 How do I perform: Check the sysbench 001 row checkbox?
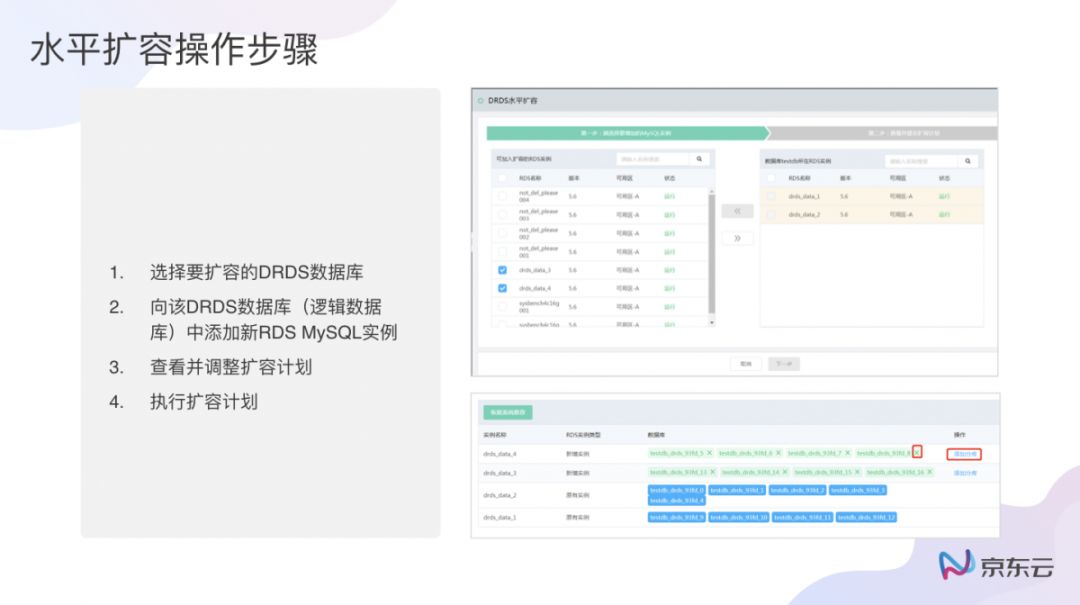pos(502,307)
